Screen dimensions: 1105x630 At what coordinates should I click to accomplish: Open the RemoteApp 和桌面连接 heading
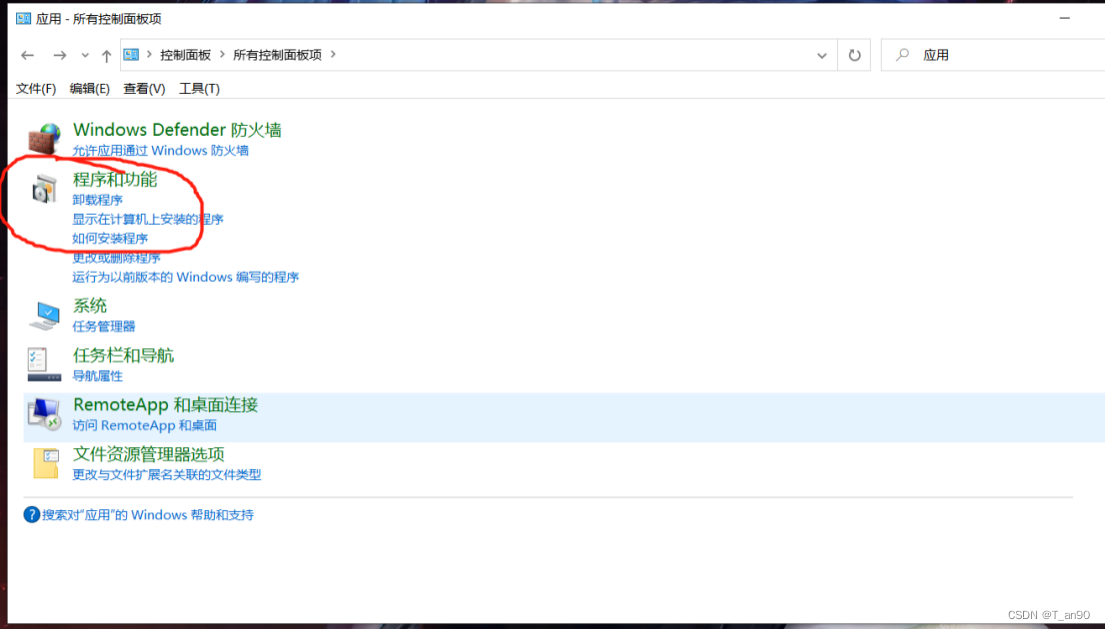pos(166,404)
